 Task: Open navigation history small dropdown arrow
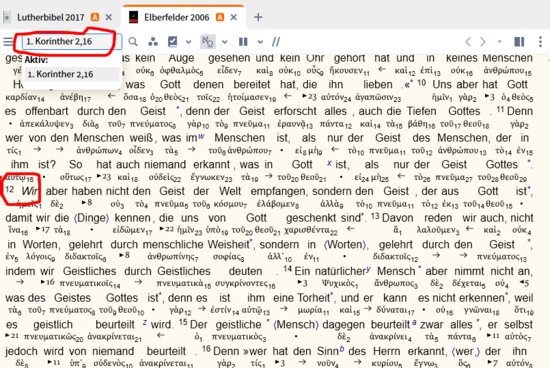(x=499, y=41)
